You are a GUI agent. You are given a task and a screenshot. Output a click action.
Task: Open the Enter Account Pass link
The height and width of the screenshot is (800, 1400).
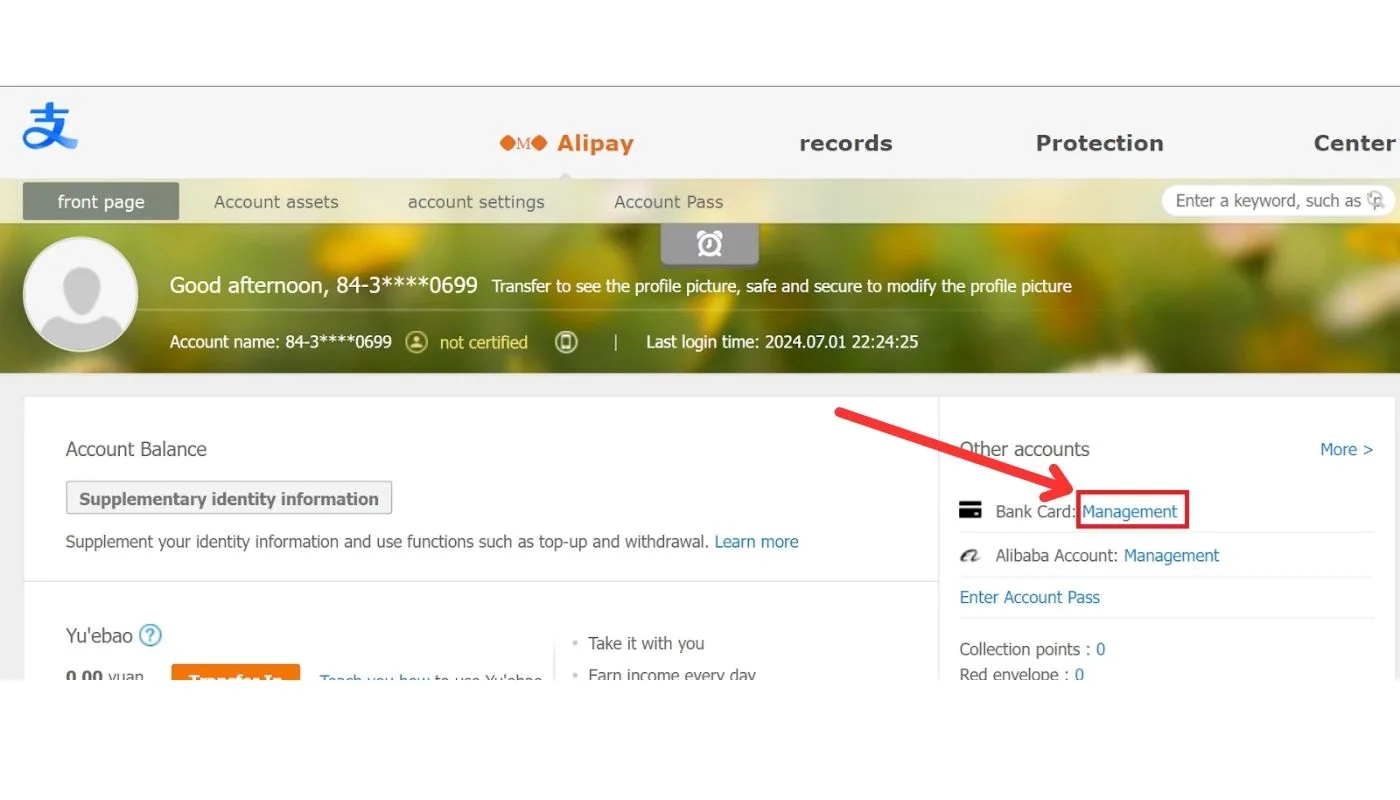click(x=1030, y=597)
